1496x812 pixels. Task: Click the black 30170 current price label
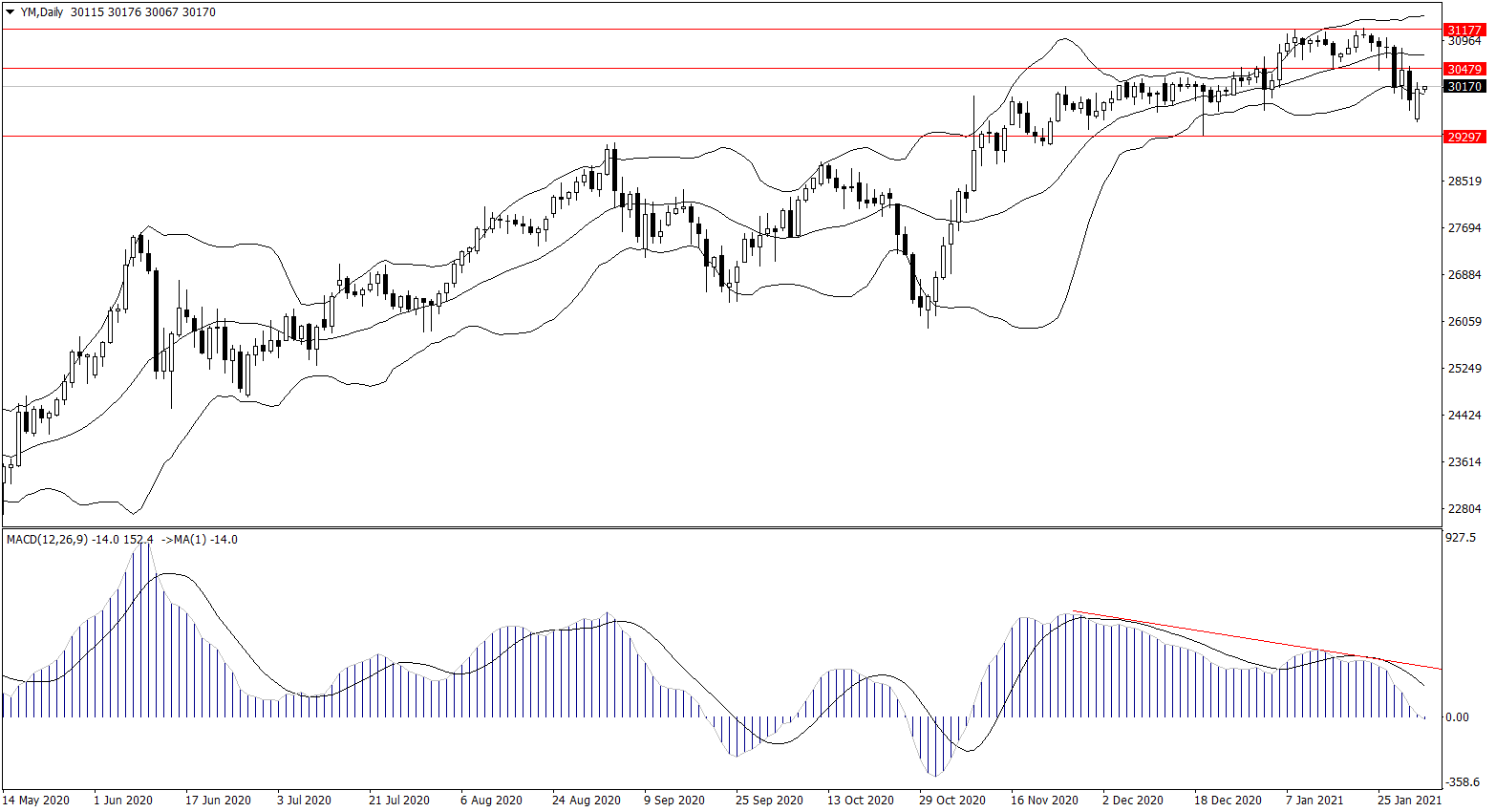click(x=1464, y=87)
